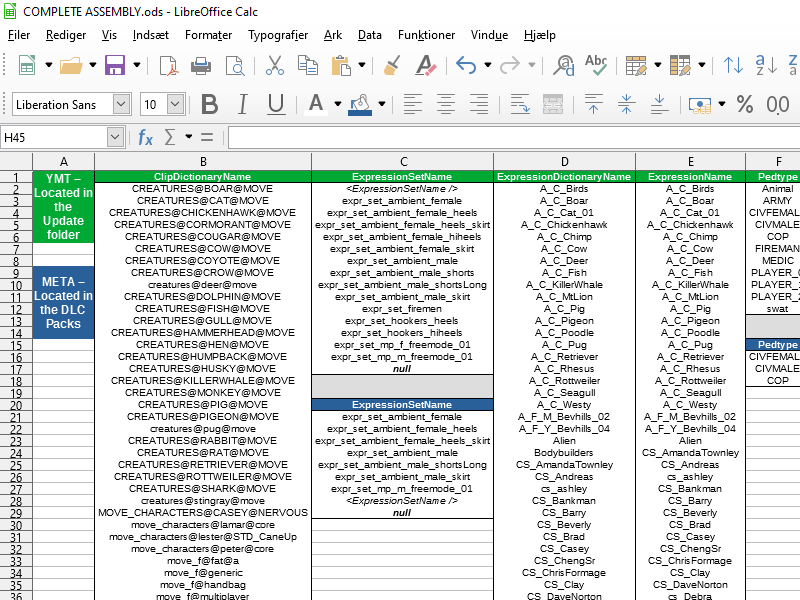Open the Indsæt menu
The image size is (800, 600).
[151, 35]
